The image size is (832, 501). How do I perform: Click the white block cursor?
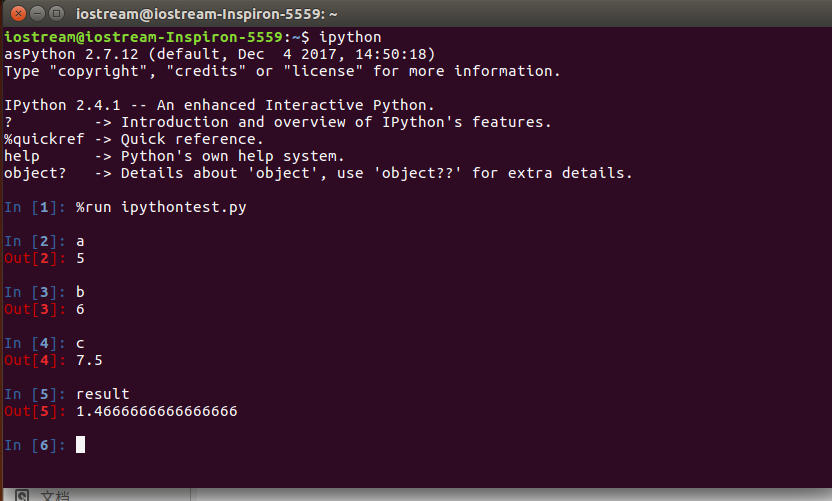pyautogui.click(x=80, y=444)
